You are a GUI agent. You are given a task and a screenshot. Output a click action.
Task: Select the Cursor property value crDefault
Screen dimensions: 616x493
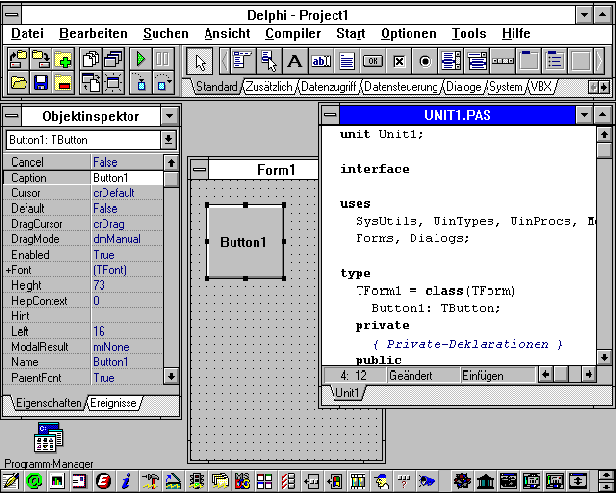pyautogui.click(x=126, y=193)
